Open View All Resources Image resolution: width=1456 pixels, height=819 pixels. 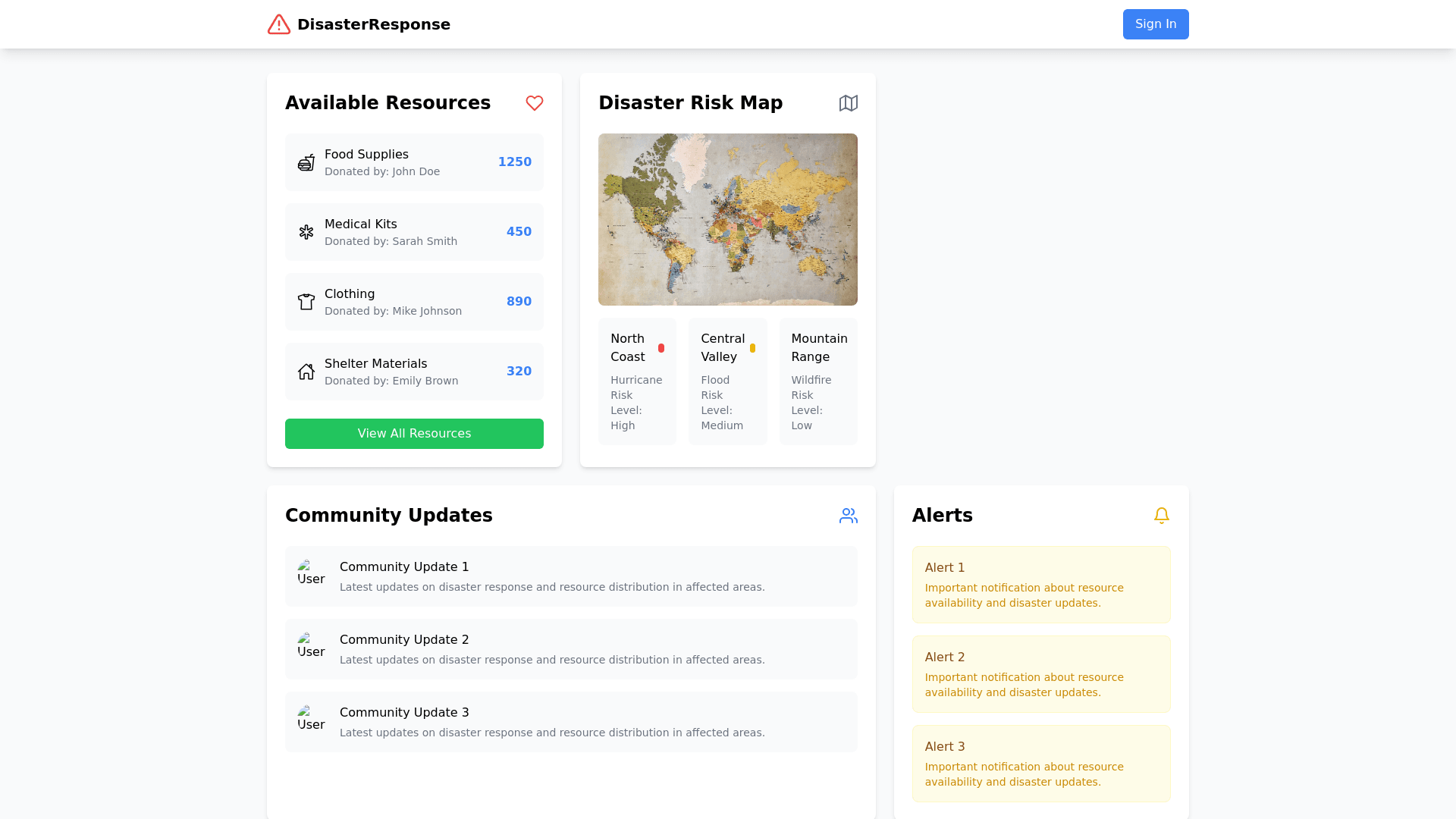tap(414, 434)
